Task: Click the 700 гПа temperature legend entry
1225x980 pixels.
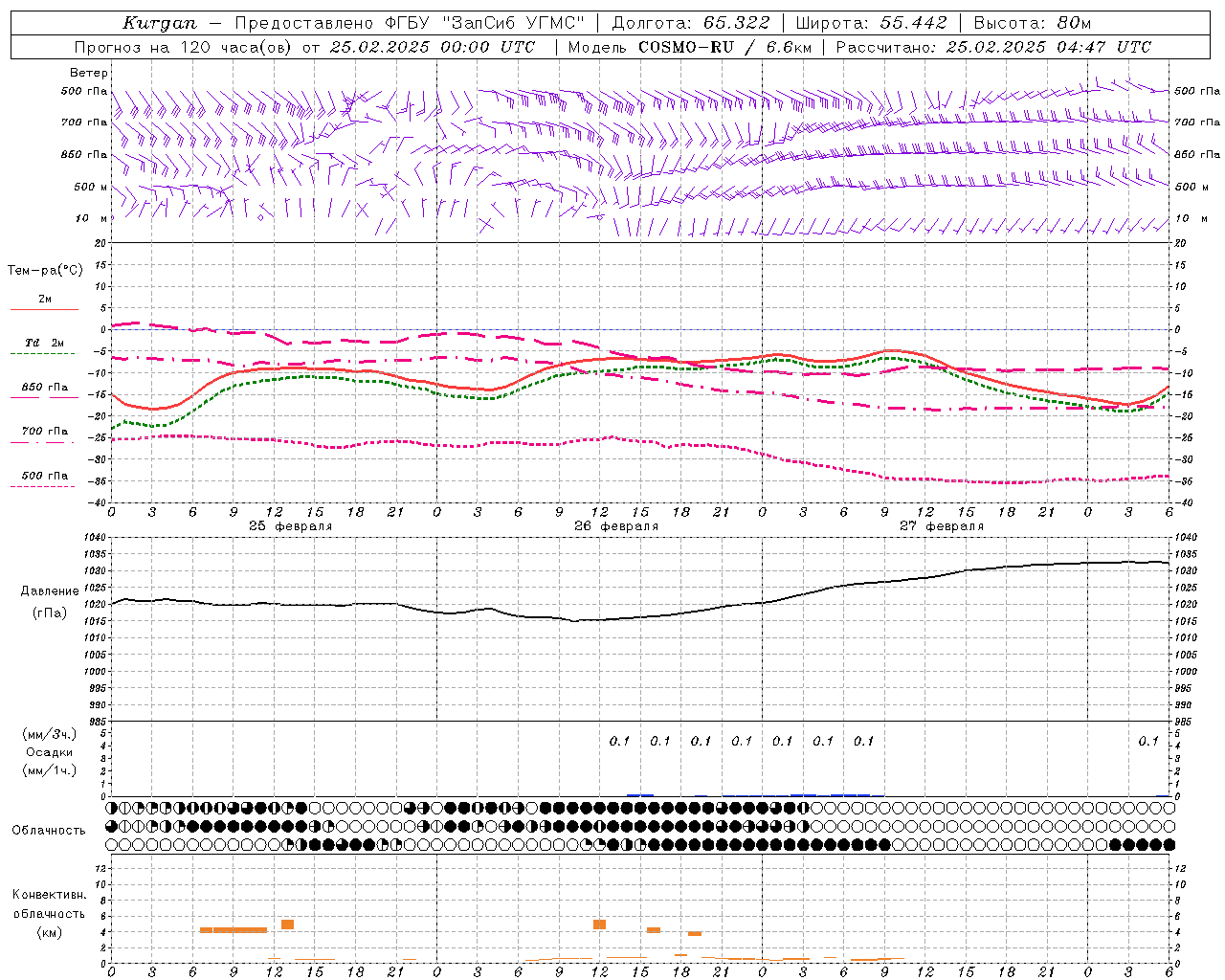Action: coord(45,432)
